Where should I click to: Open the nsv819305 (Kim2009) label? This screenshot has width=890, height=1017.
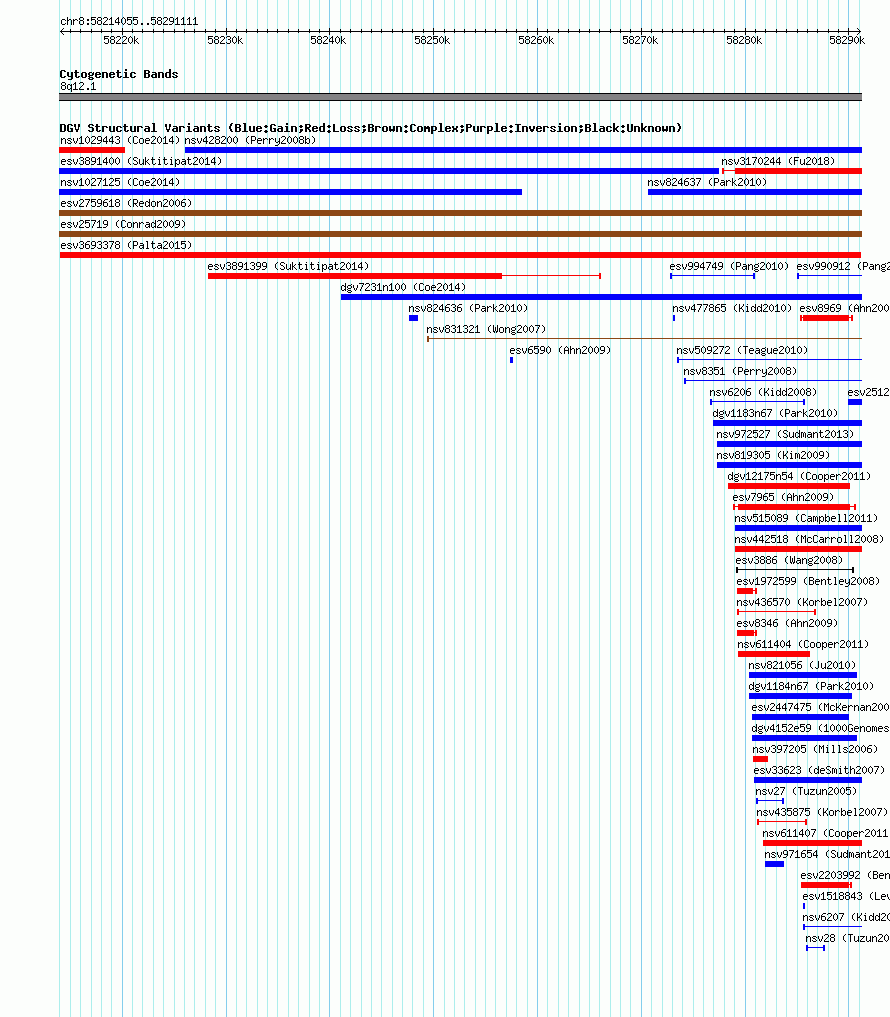(773, 455)
